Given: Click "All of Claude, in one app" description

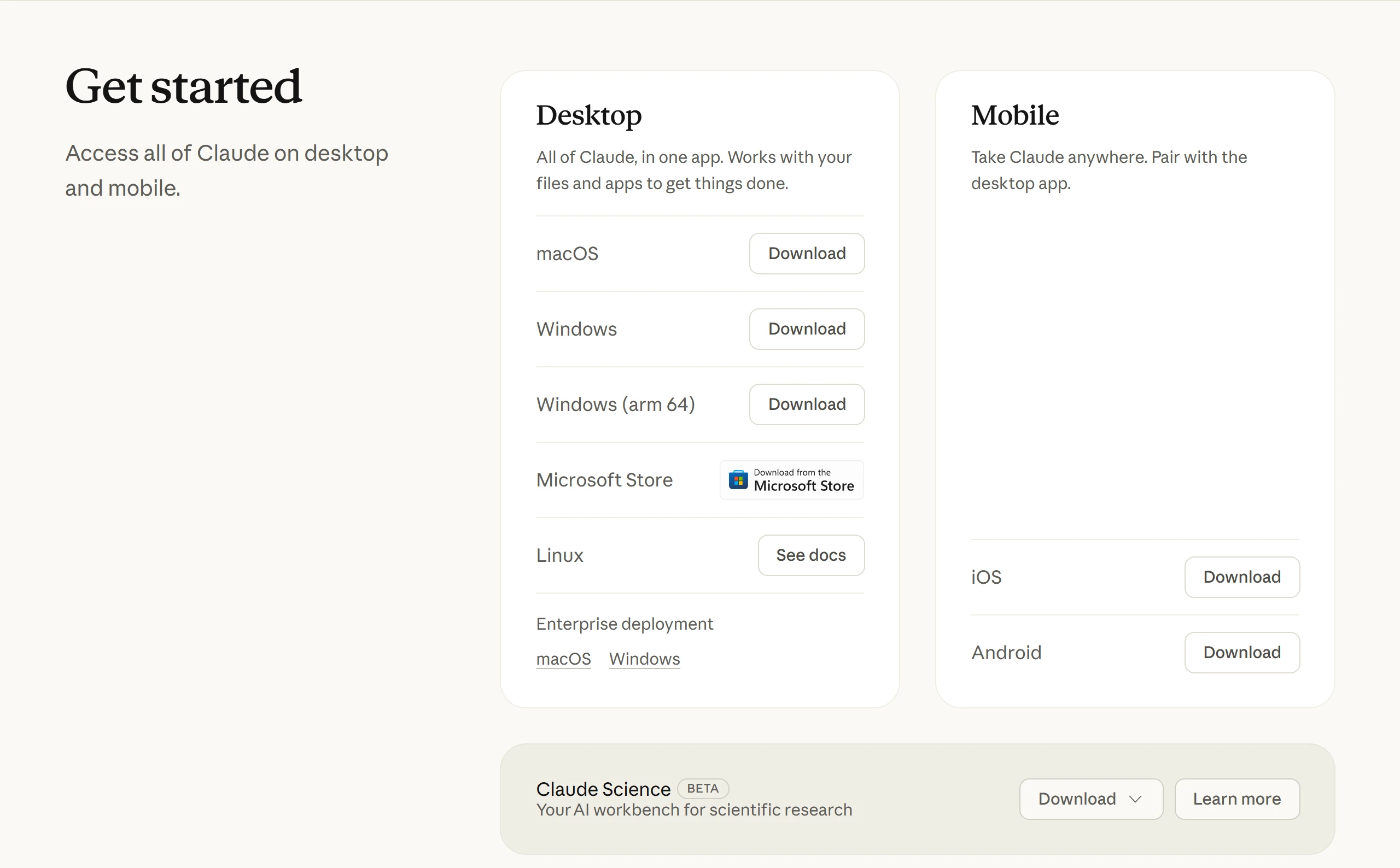Looking at the screenshot, I should pos(693,170).
